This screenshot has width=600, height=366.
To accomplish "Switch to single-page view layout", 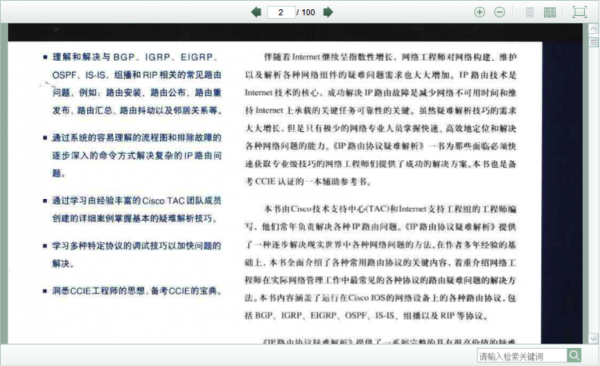I will [x=530, y=12].
